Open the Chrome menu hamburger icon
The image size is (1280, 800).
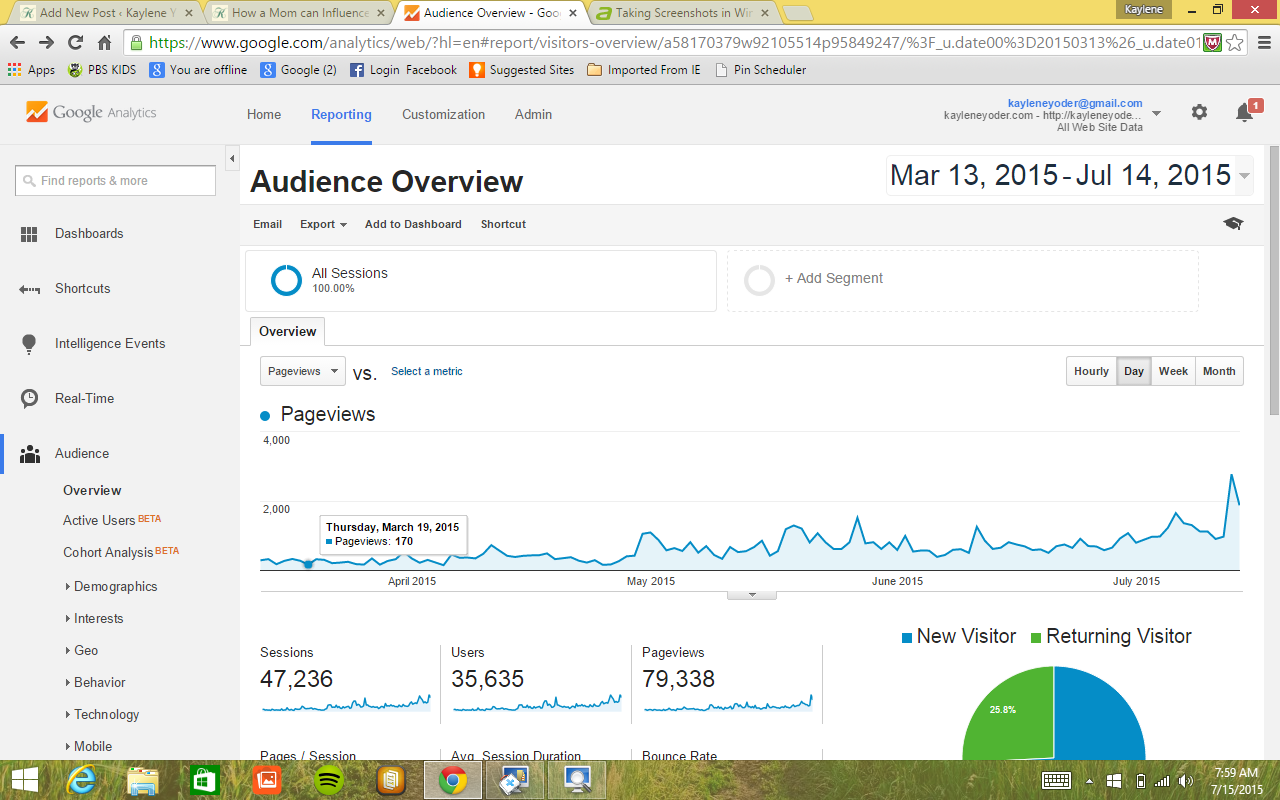[x=1263, y=42]
